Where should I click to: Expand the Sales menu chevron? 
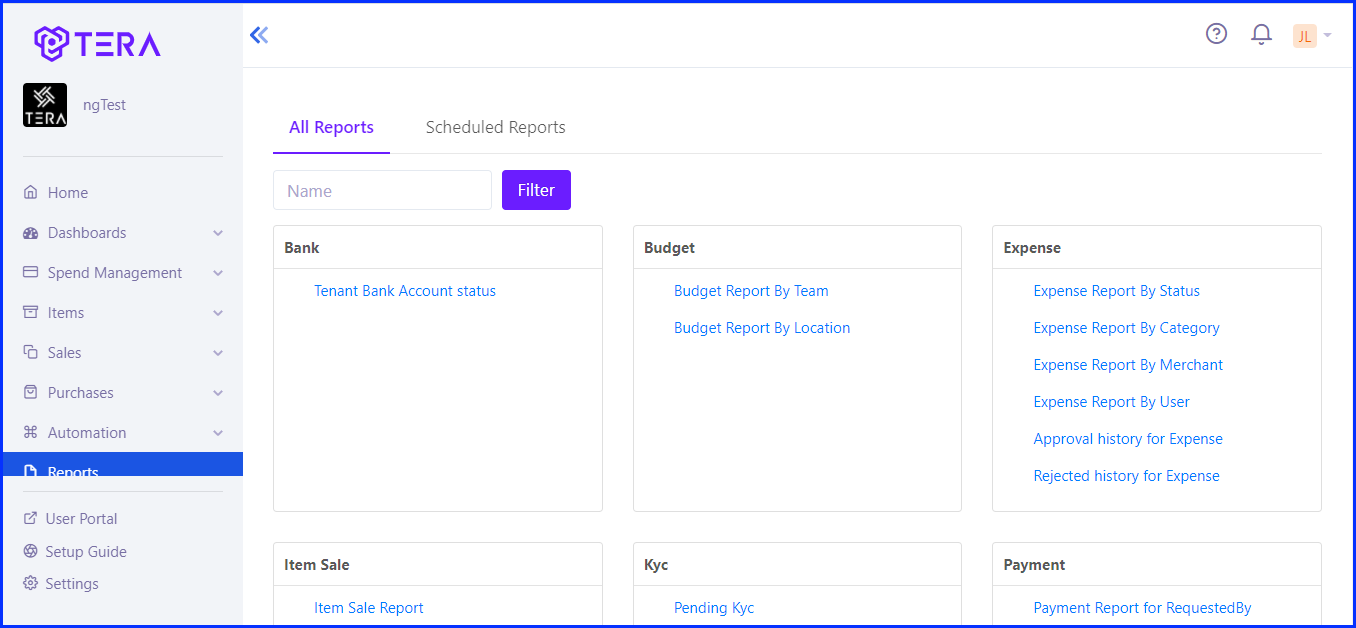point(218,353)
